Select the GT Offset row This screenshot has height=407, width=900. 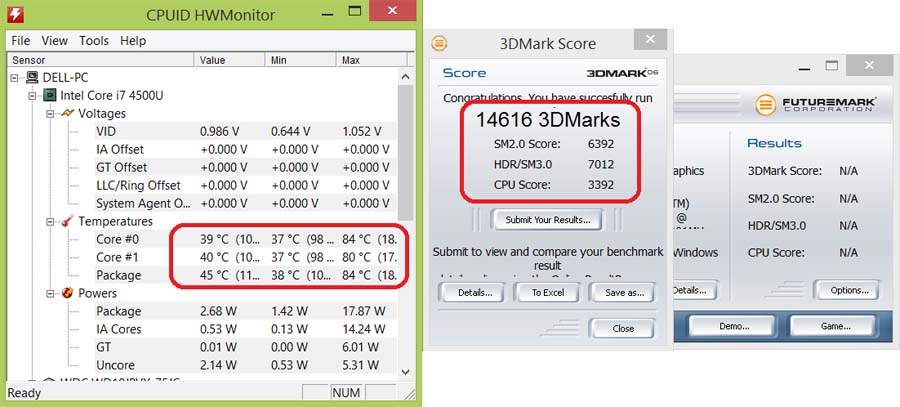(246, 167)
